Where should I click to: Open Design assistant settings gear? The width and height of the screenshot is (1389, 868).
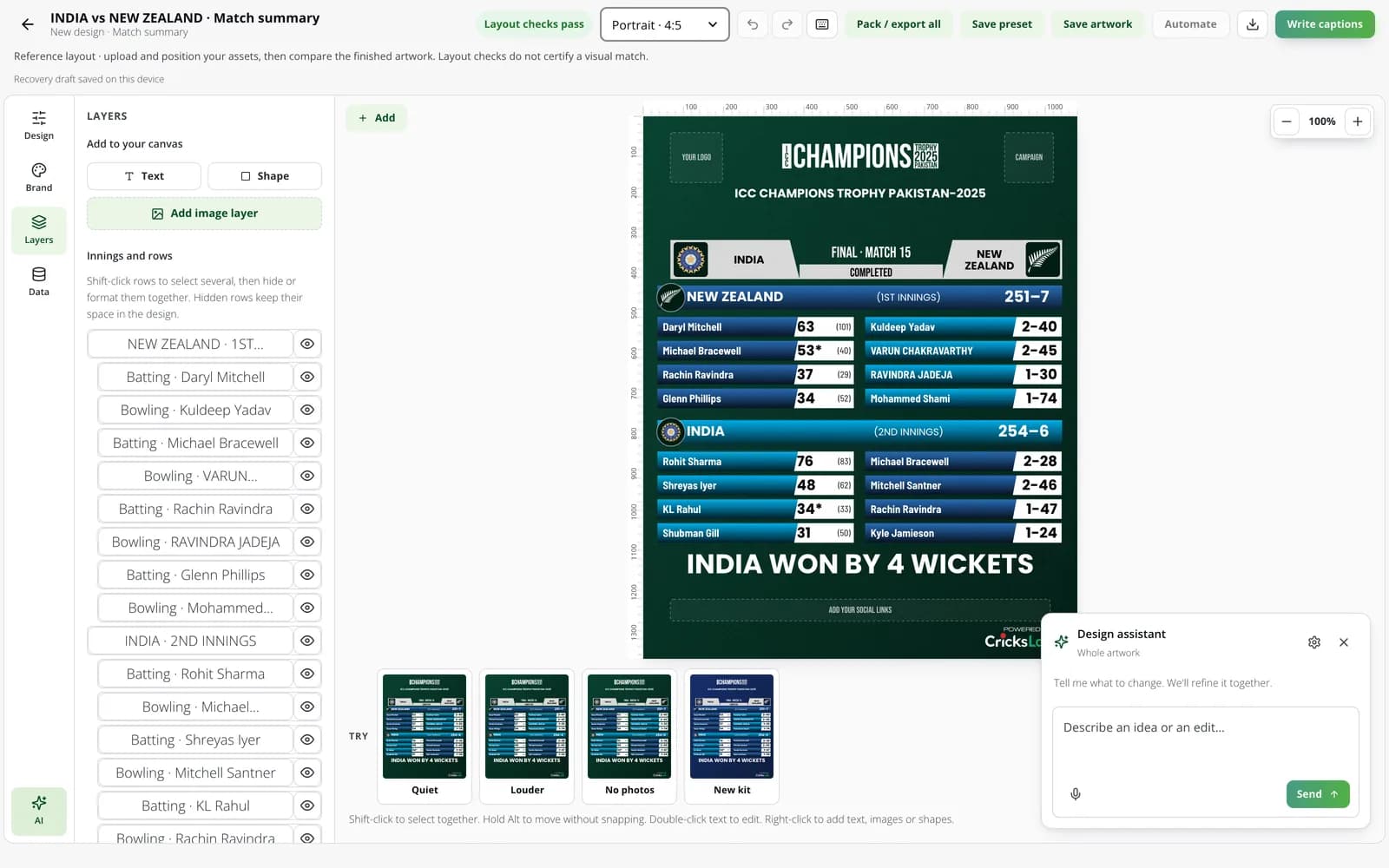[x=1314, y=642]
